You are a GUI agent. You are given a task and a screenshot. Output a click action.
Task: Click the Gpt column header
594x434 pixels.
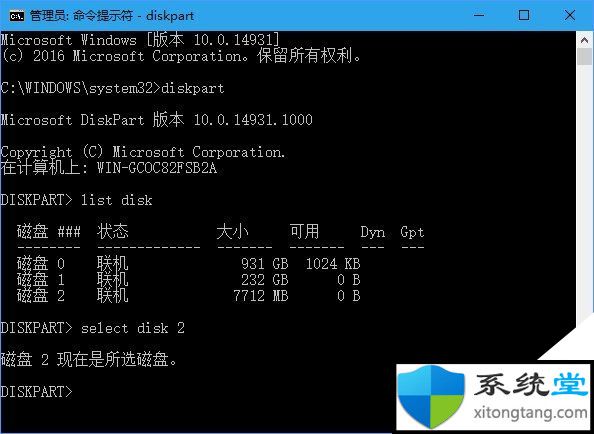(x=412, y=232)
